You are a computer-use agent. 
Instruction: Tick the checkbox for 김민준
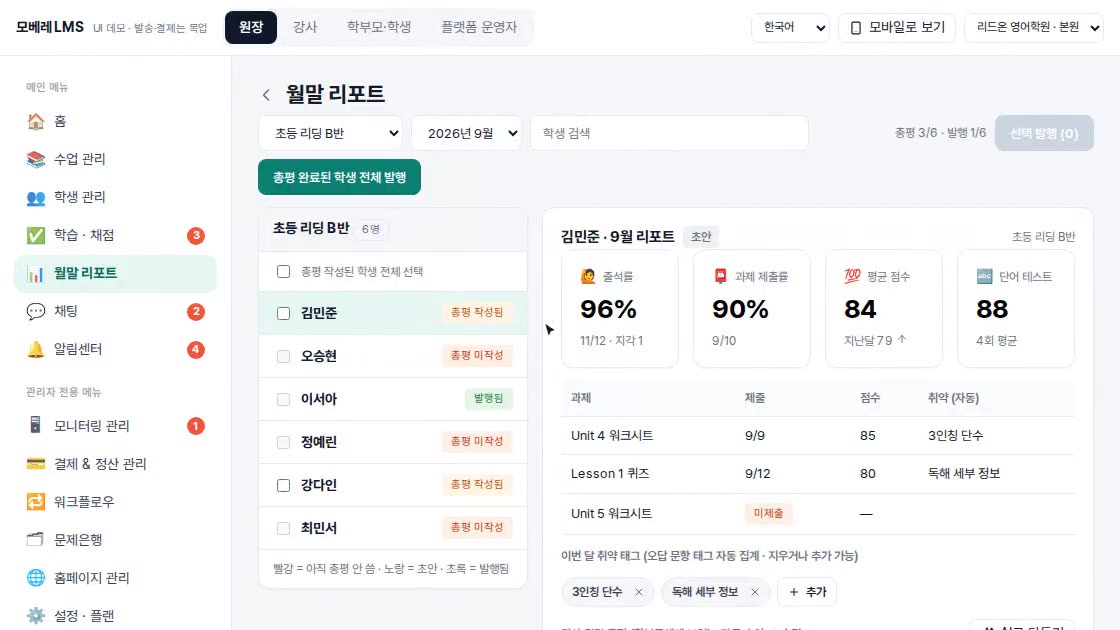pyautogui.click(x=284, y=314)
